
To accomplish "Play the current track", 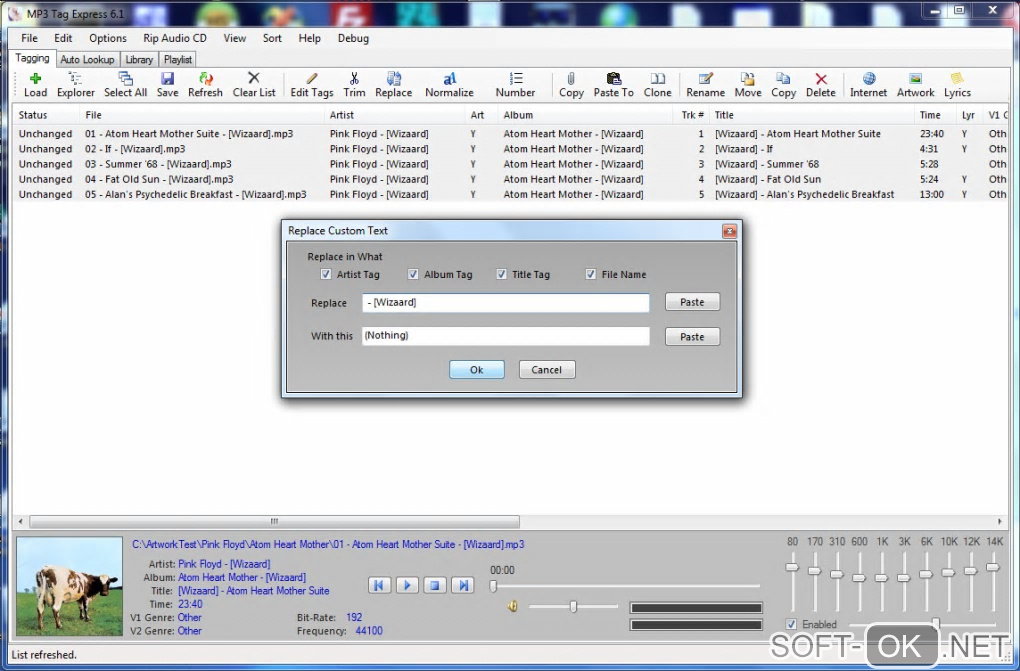I will point(407,585).
